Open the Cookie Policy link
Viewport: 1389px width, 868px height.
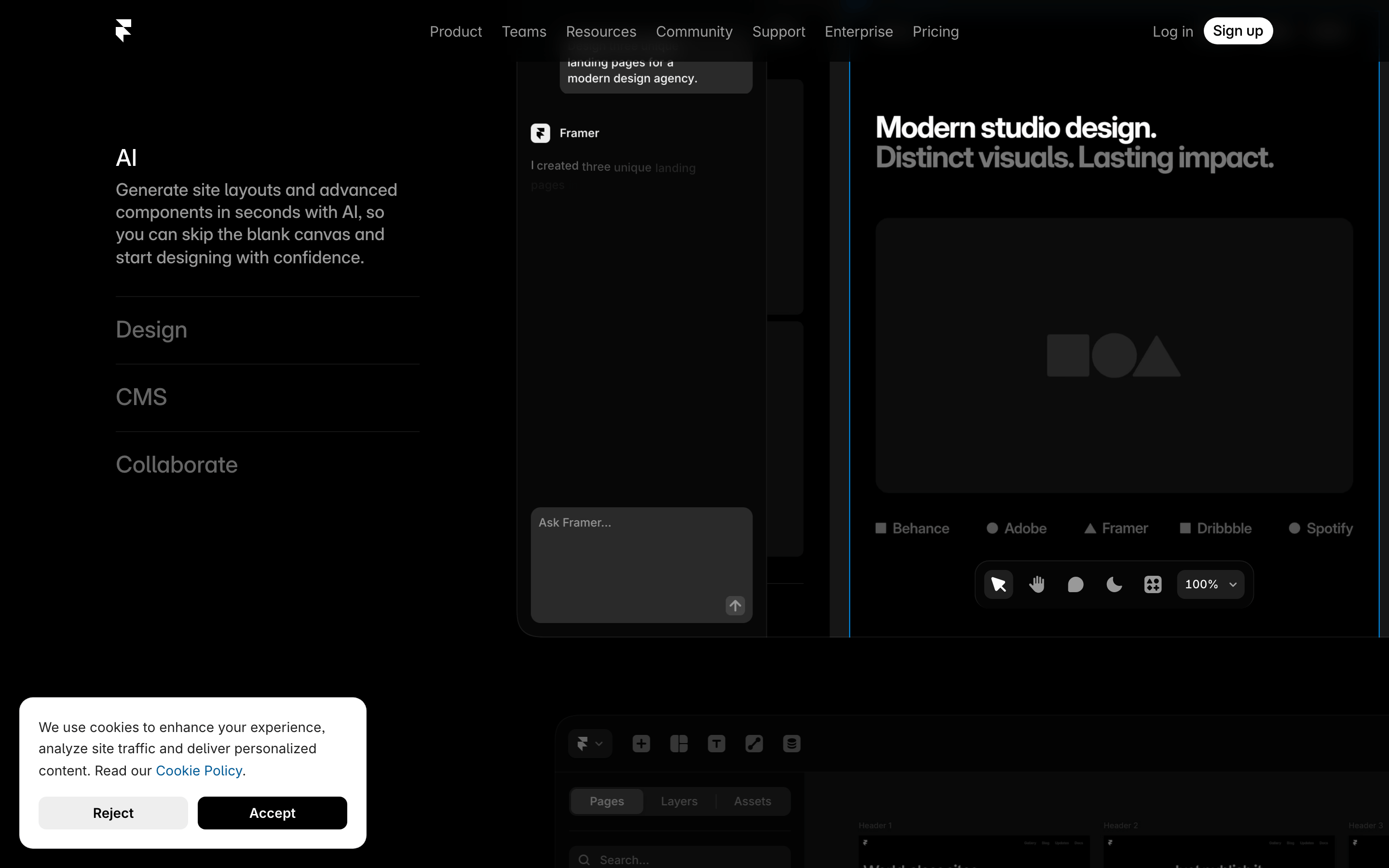coord(199,771)
